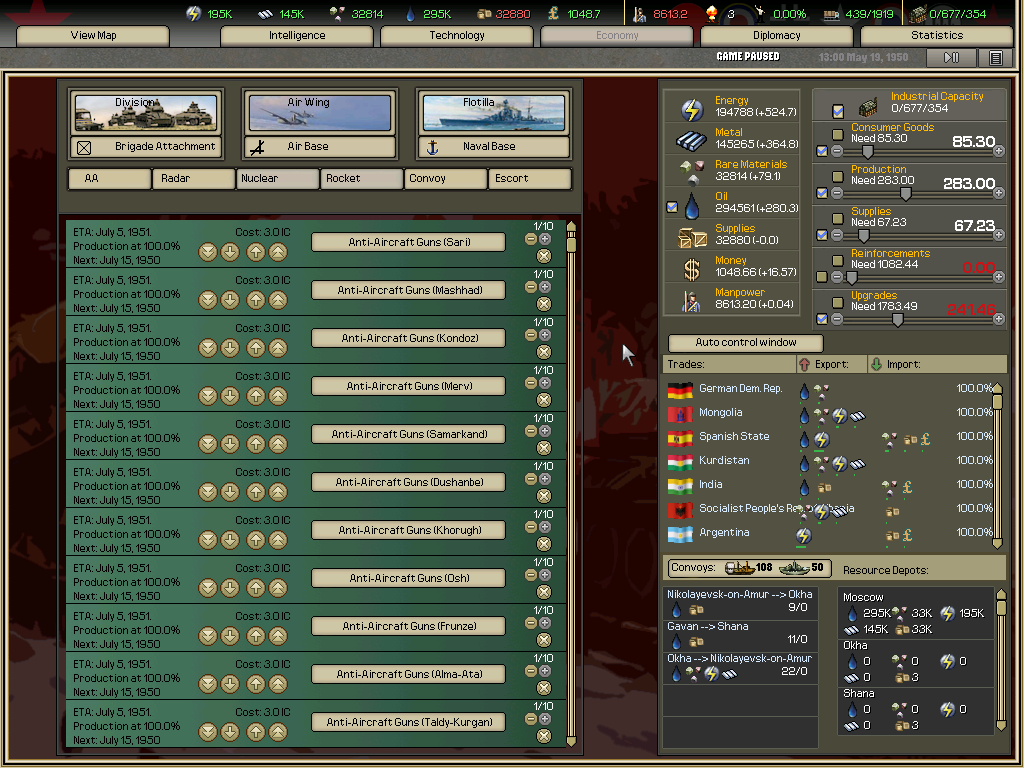This screenshot has width=1024, height=768.
Task: Click the Reinforcements slider minus button
Action: 837,277
